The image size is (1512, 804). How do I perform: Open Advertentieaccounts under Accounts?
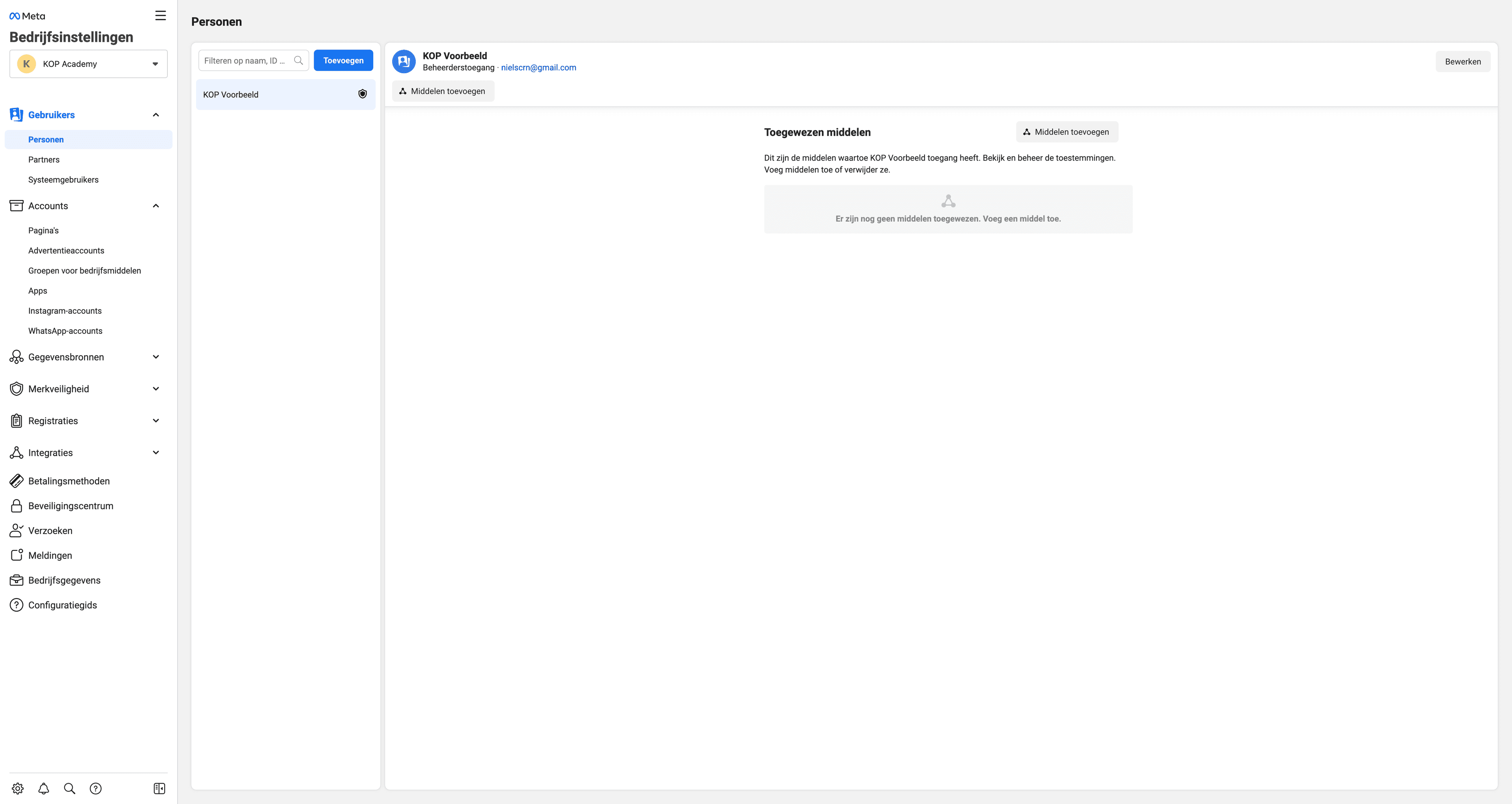tap(66, 250)
